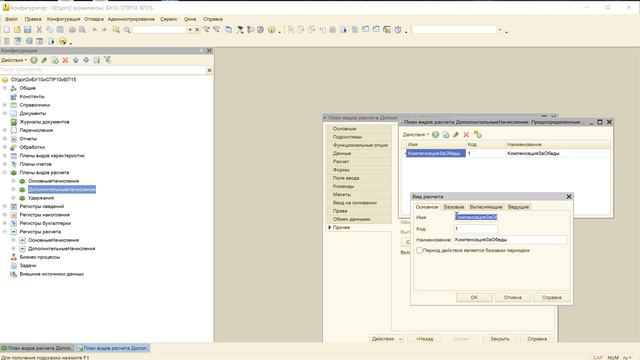Image resolution: width=640 pixels, height=360 pixels.
Task: Click Move up arrow in Конфигурация panel
Action: (76, 60)
